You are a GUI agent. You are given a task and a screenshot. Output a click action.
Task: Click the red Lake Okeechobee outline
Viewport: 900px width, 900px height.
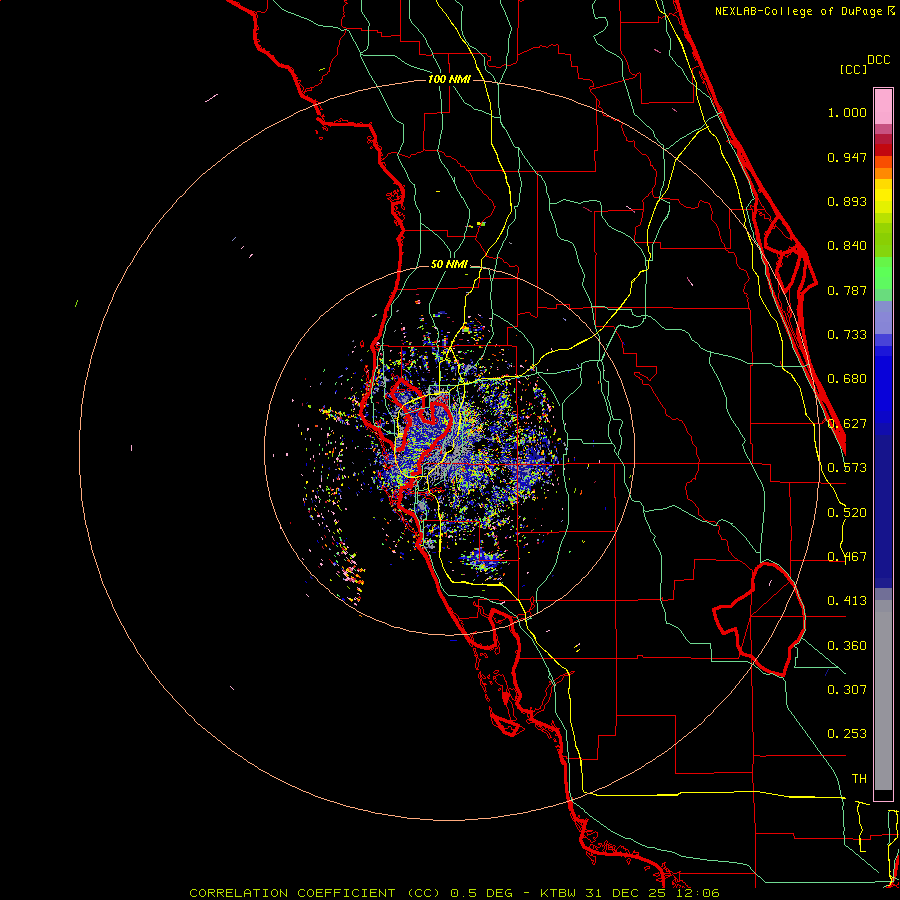759,620
